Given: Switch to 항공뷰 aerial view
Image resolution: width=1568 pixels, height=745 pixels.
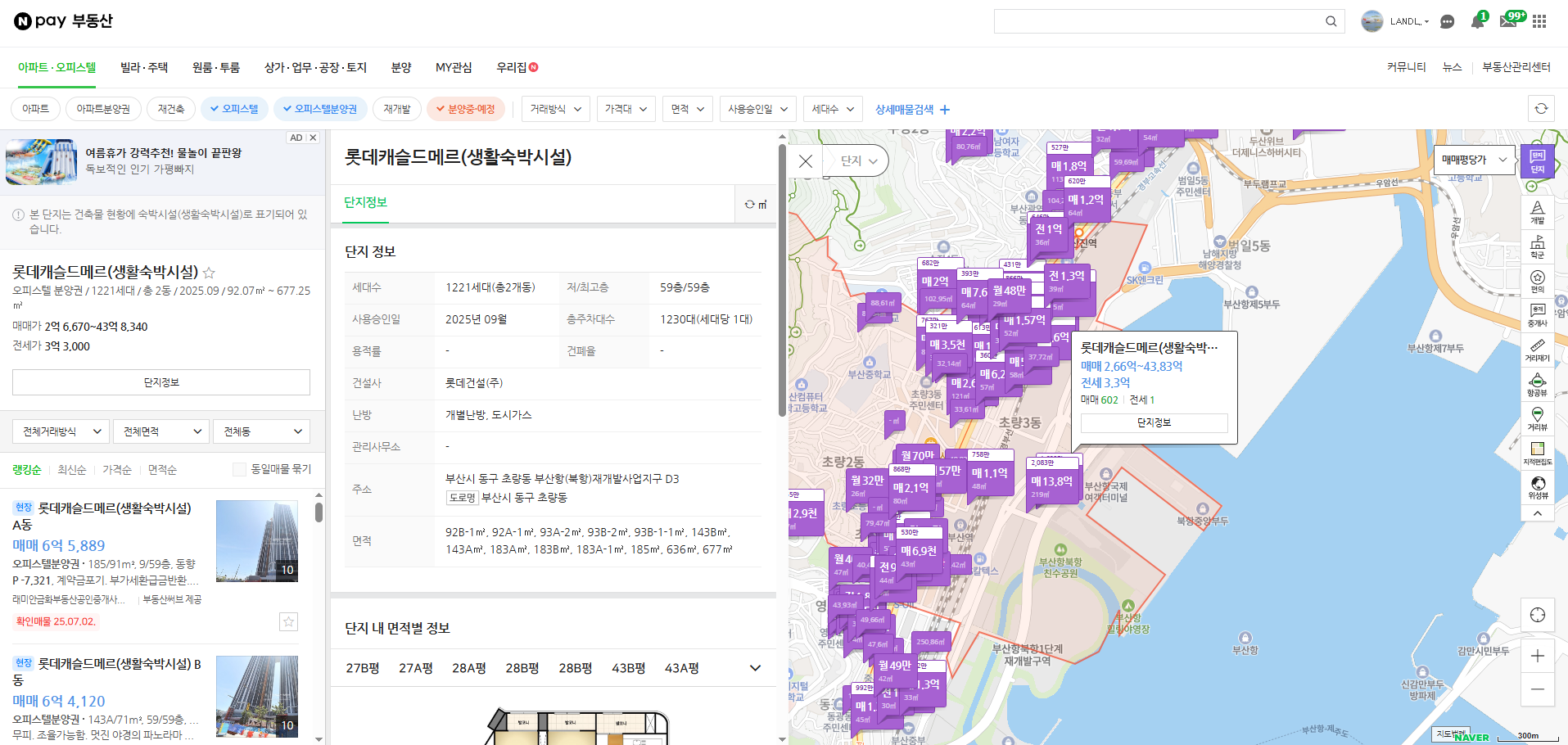Looking at the screenshot, I should (x=1538, y=384).
